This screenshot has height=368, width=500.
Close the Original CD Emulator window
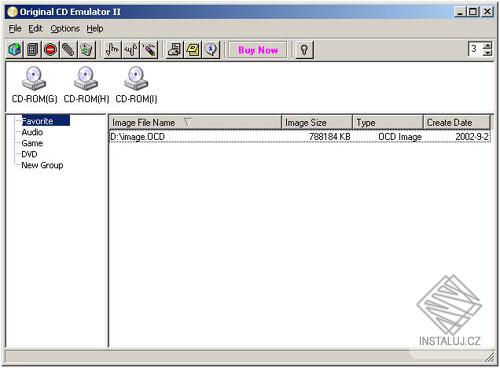[x=487, y=12]
